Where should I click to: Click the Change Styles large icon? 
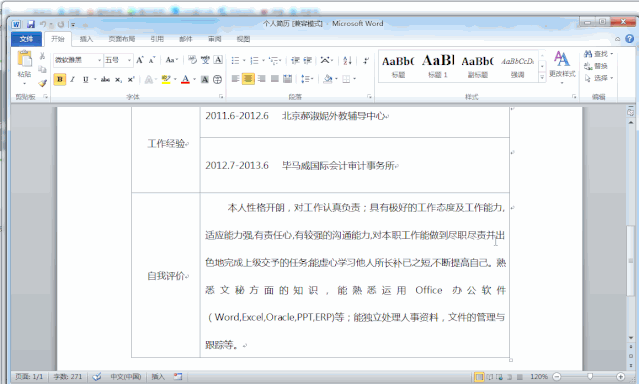tap(562, 66)
